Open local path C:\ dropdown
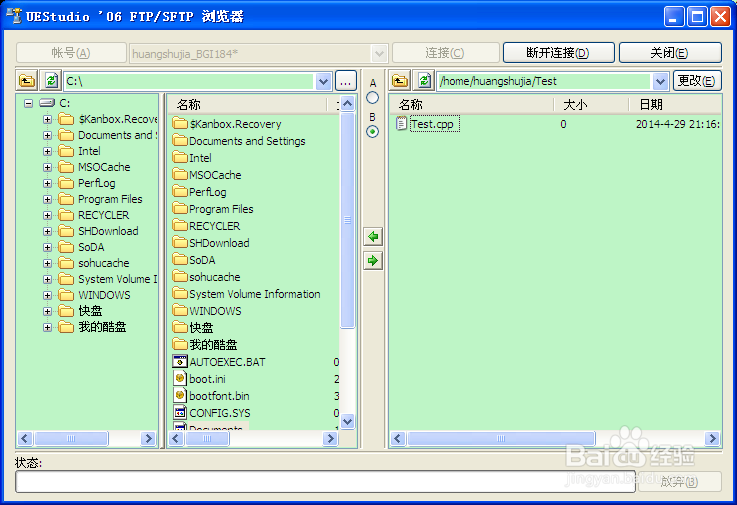 coord(323,81)
